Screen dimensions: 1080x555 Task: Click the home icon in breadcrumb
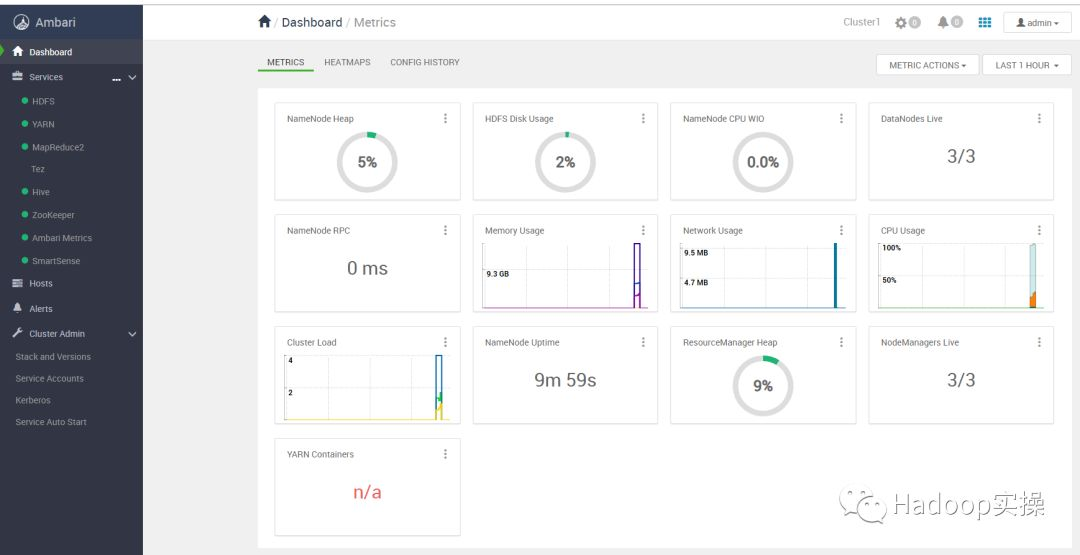pyautogui.click(x=264, y=22)
